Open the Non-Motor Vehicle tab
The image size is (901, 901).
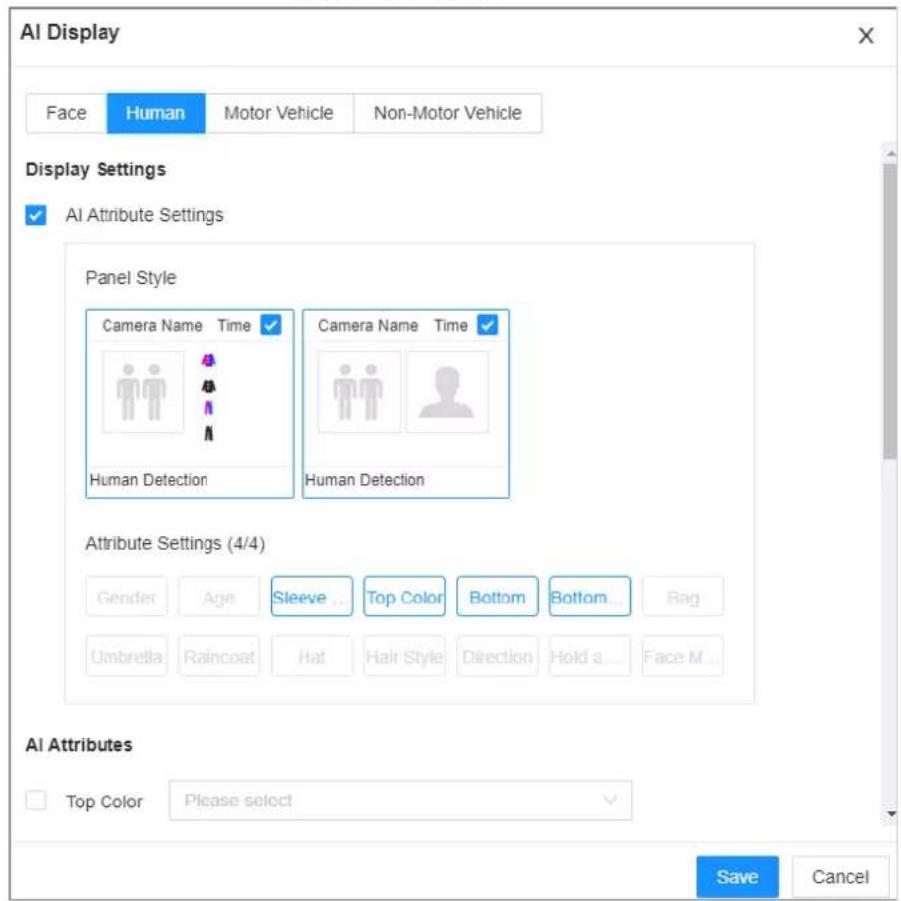(448, 113)
